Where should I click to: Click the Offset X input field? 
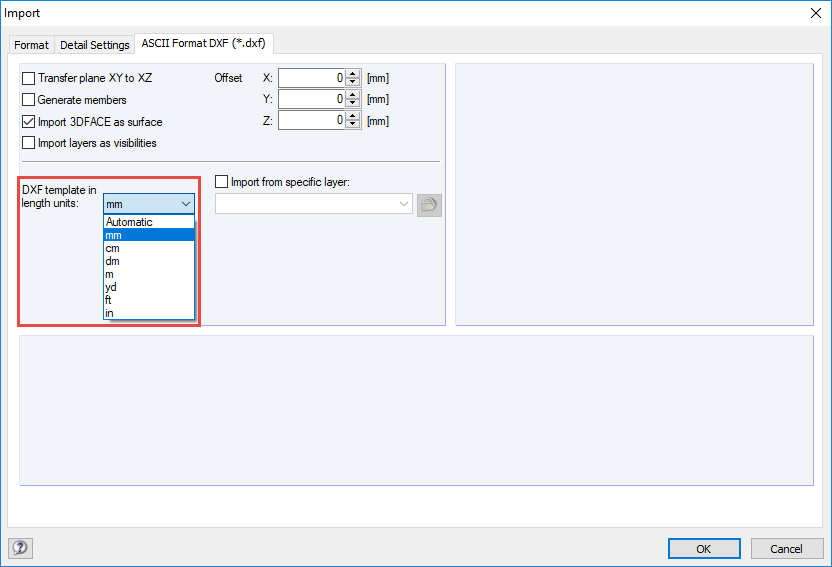point(311,78)
